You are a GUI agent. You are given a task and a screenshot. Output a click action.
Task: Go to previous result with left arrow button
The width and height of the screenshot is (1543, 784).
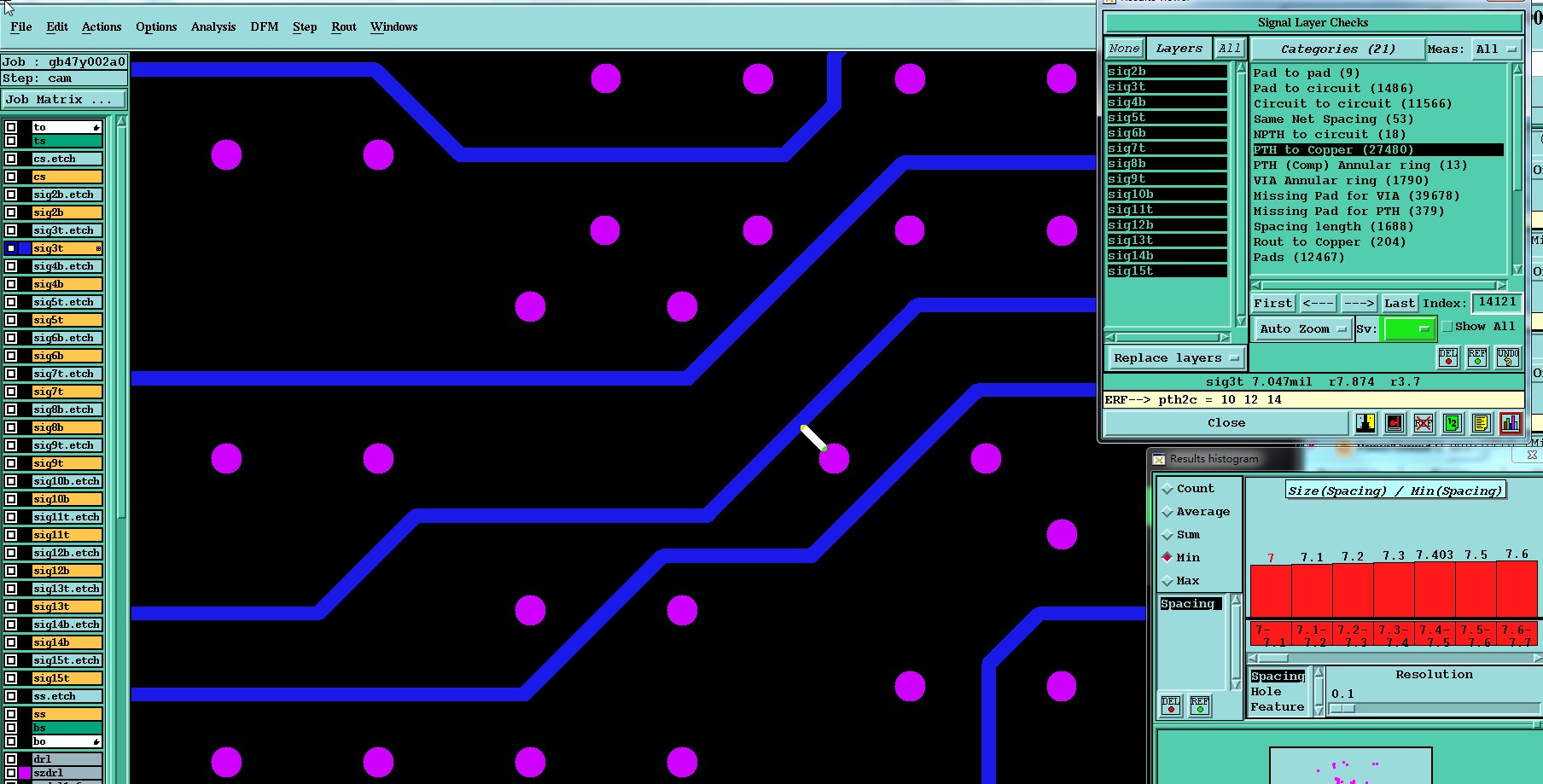[1318, 304]
